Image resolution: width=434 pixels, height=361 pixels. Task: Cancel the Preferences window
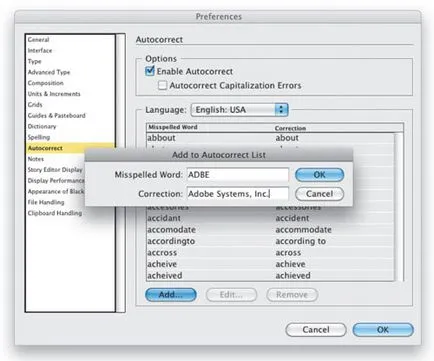point(316,330)
